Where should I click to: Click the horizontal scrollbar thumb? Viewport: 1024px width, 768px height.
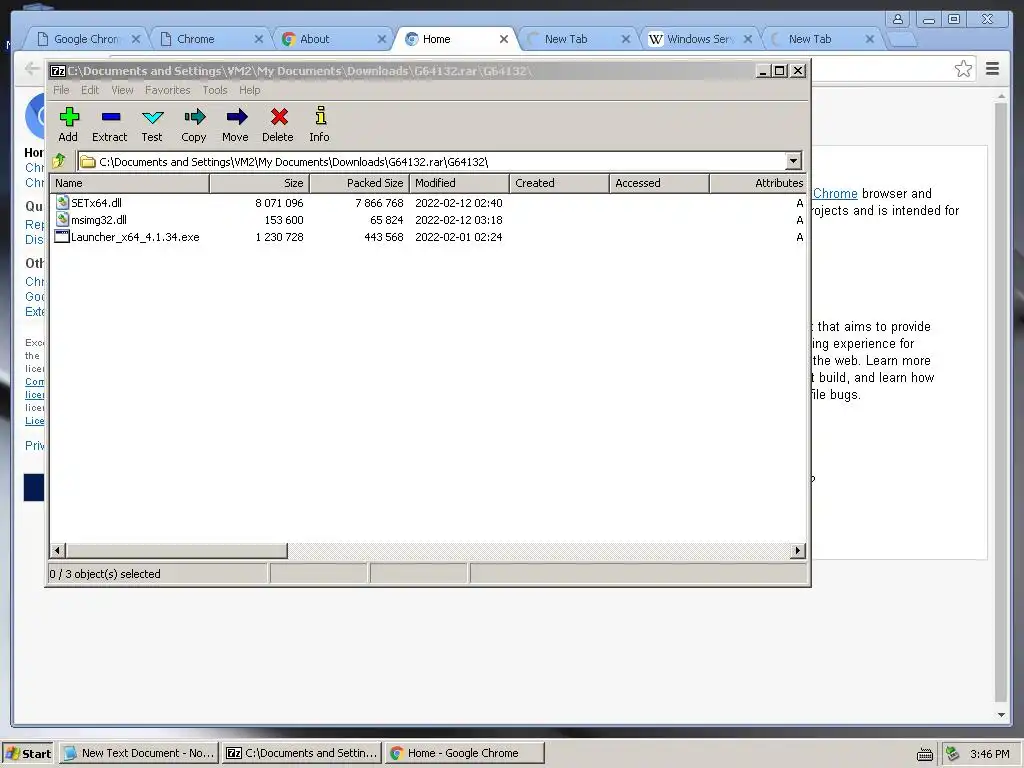pyautogui.click(x=176, y=551)
